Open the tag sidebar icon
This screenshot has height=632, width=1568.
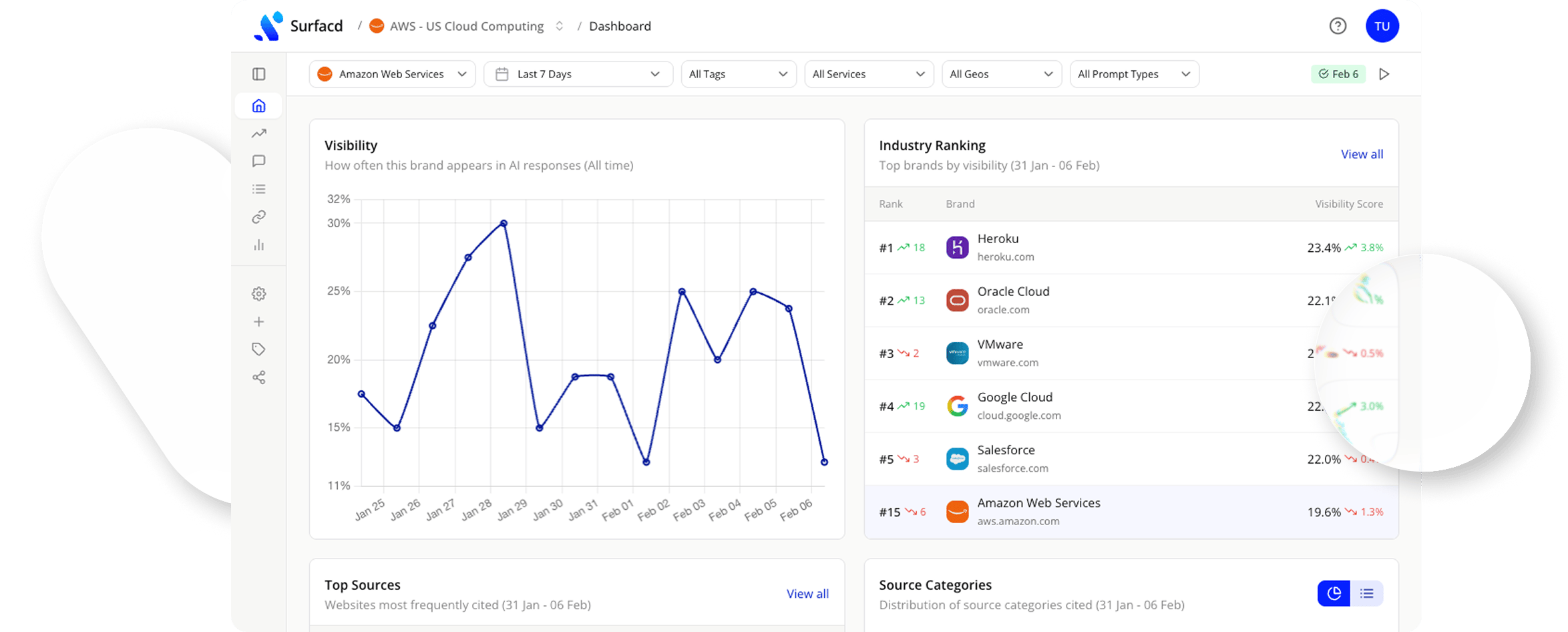click(x=258, y=349)
